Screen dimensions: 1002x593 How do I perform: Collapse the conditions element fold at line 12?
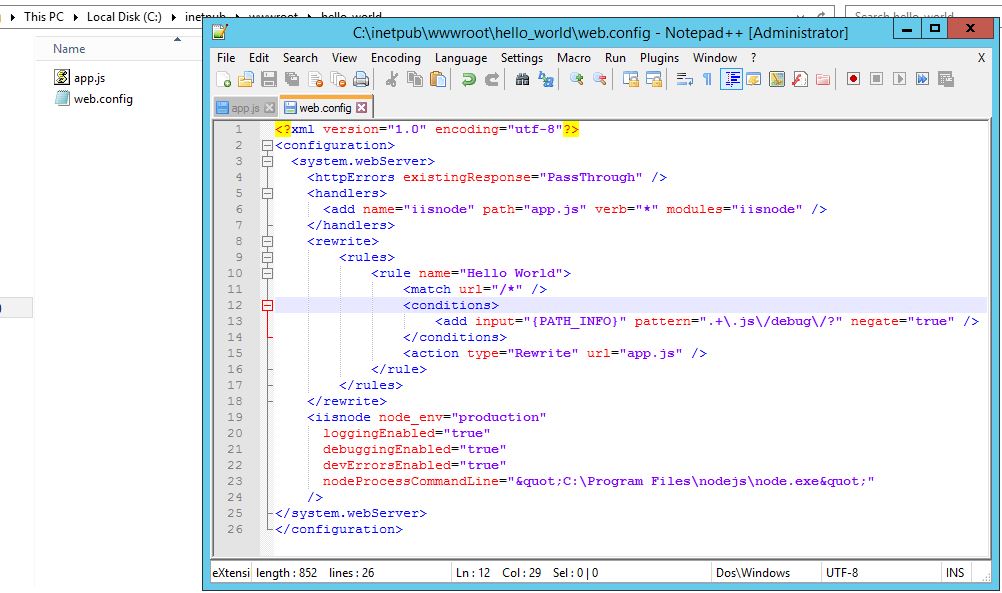(x=266, y=305)
